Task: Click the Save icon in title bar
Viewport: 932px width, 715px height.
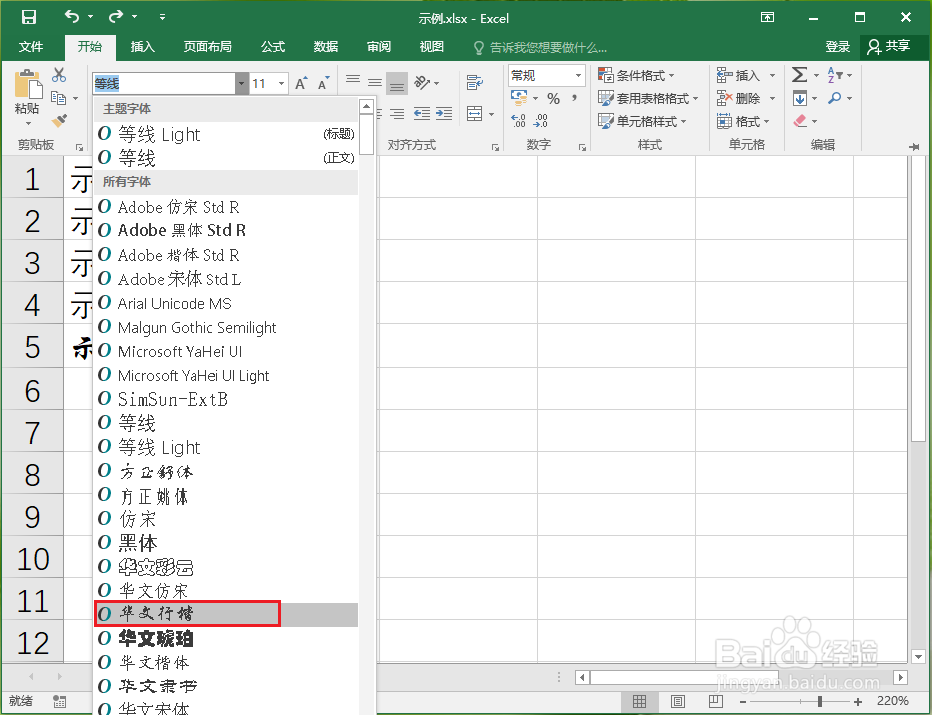Action: pos(29,17)
